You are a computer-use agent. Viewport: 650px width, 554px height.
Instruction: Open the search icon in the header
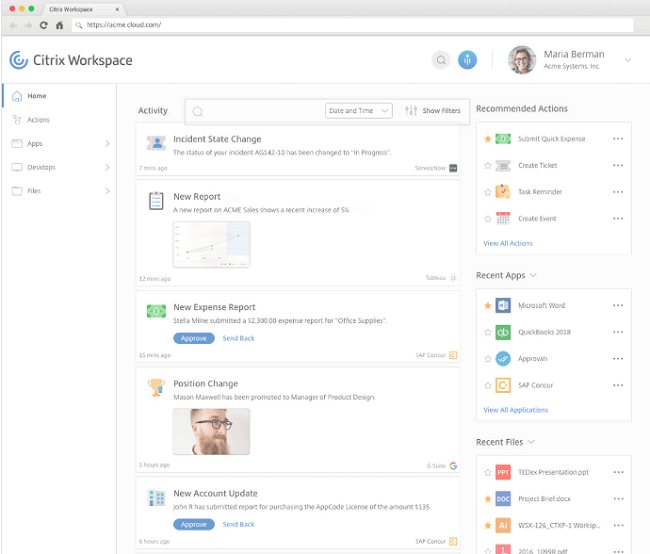(x=441, y=60)
